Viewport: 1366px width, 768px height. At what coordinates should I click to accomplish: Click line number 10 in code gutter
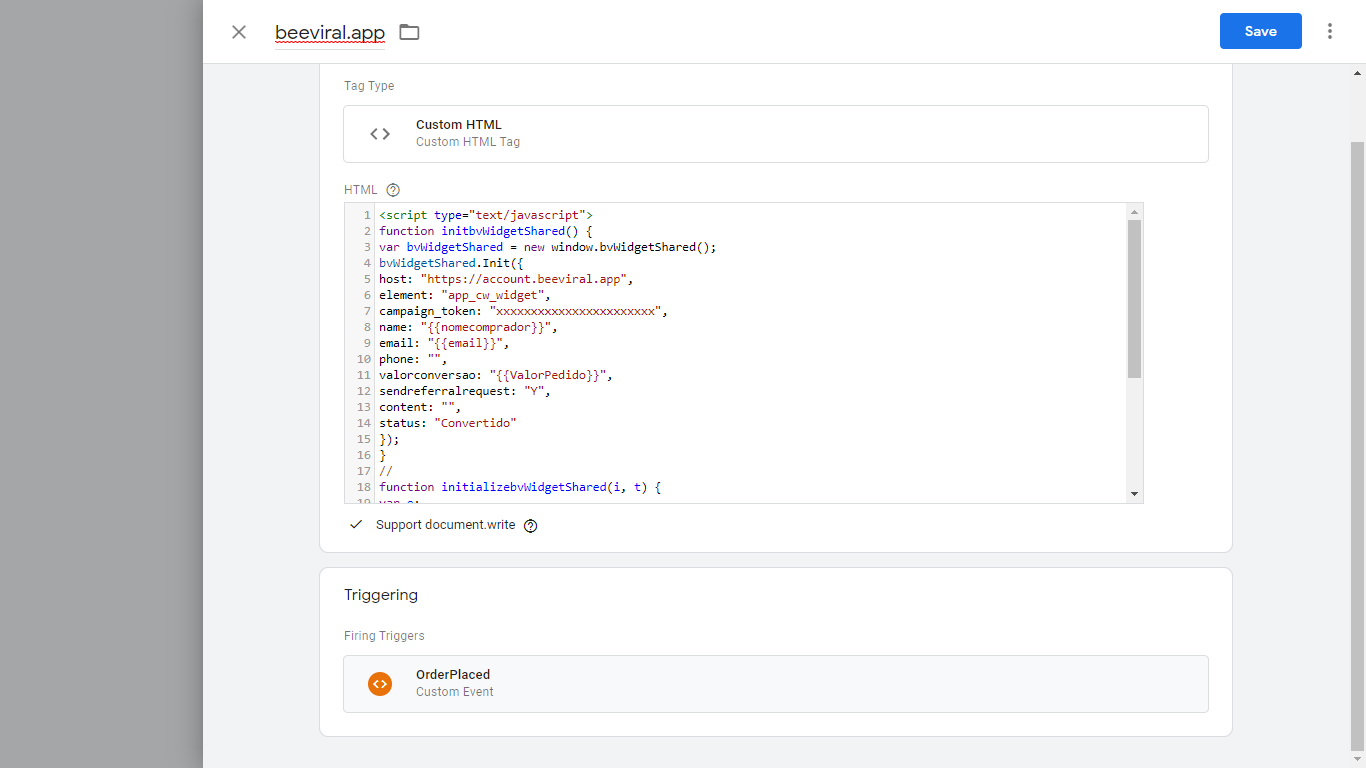(364, 359)
